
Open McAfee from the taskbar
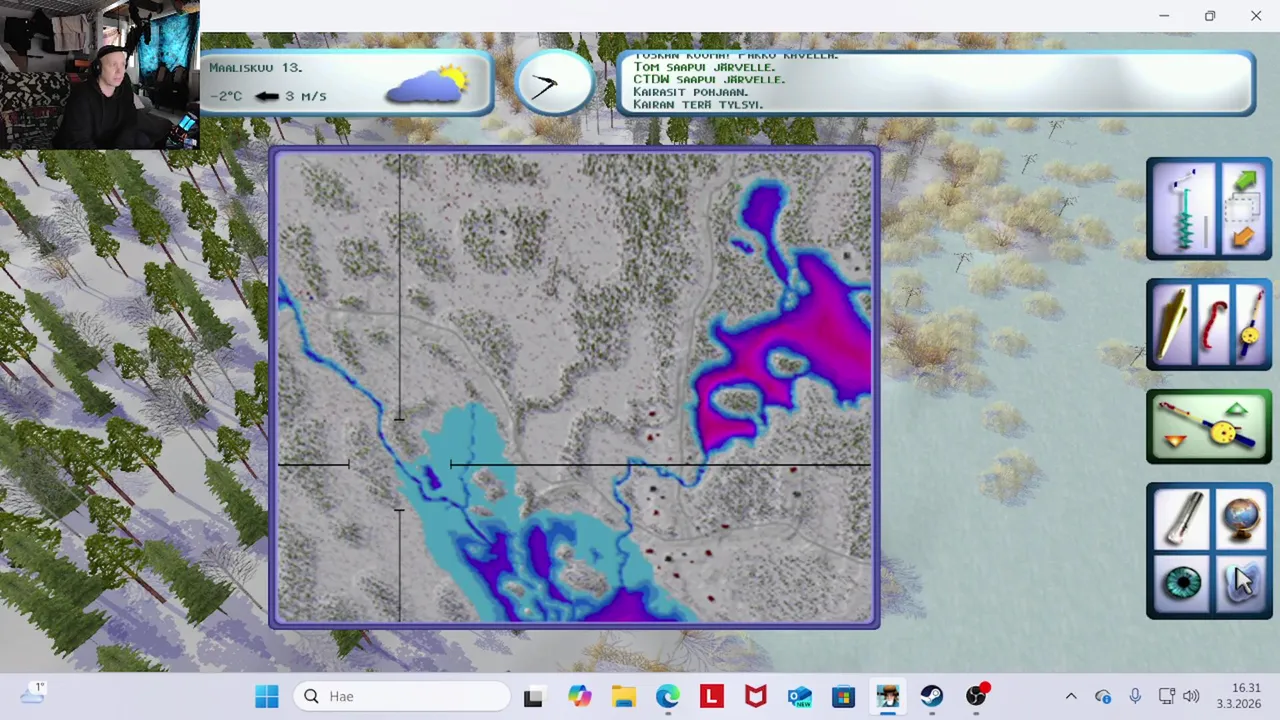pos(755,696)
